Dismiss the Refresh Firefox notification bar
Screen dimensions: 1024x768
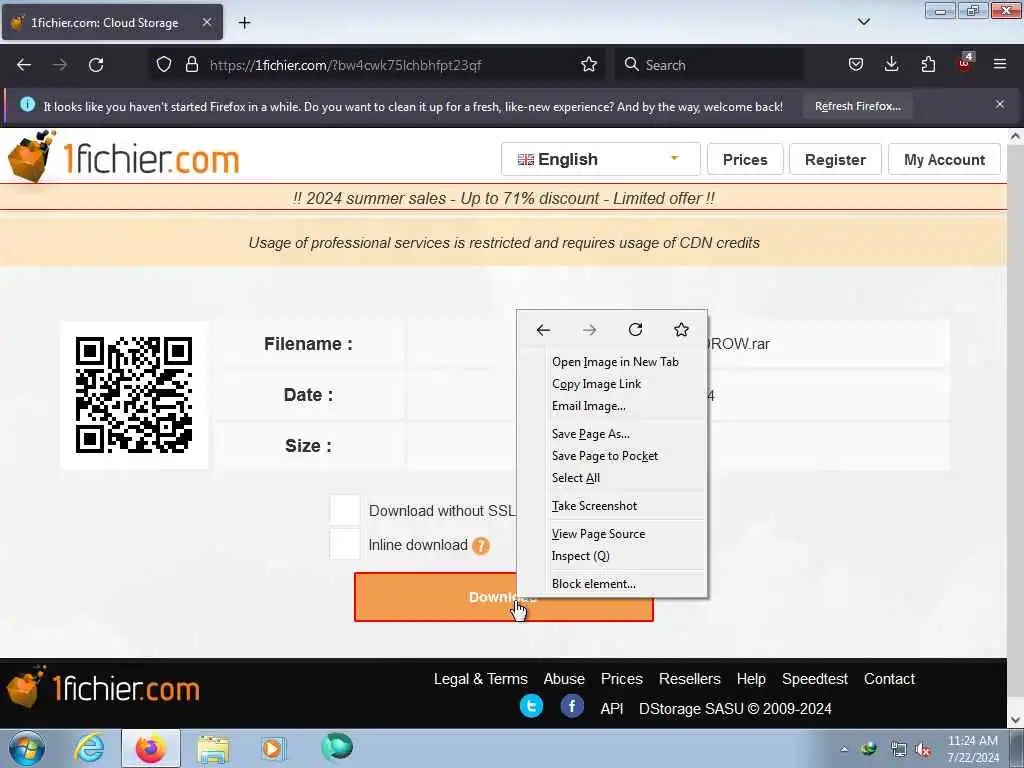pos(1000,104)
